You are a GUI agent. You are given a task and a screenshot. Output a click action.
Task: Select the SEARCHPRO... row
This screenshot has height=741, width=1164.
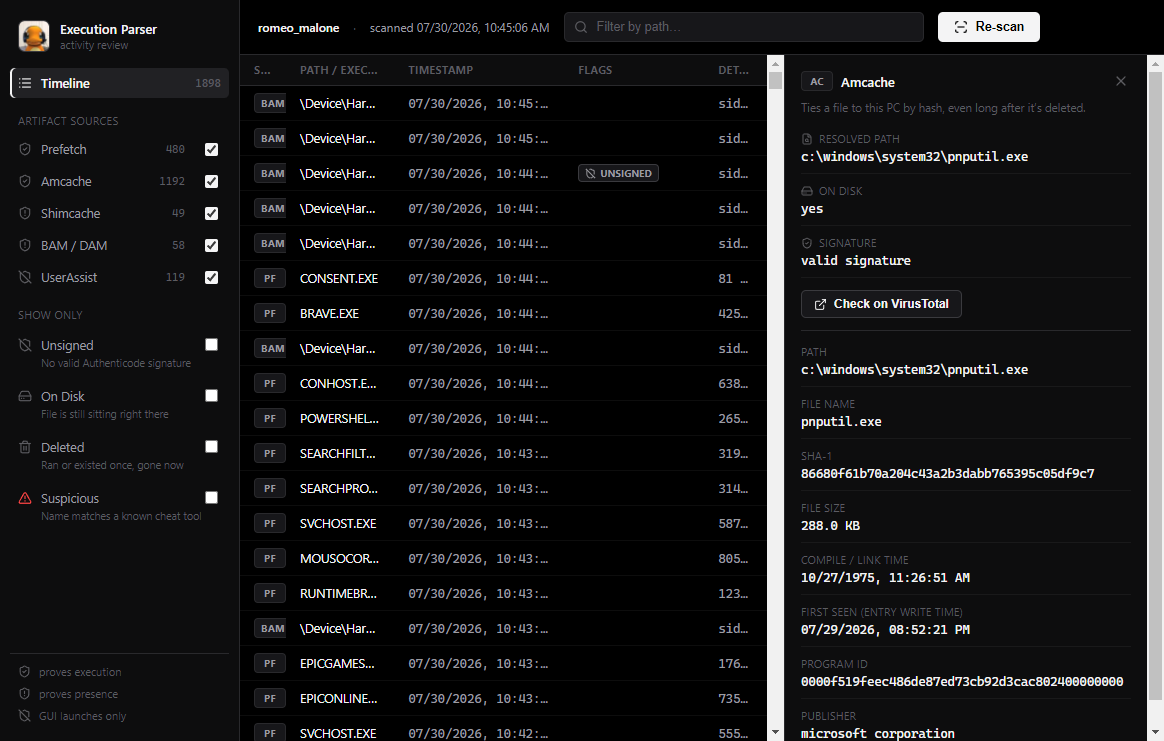coord(503,488)
